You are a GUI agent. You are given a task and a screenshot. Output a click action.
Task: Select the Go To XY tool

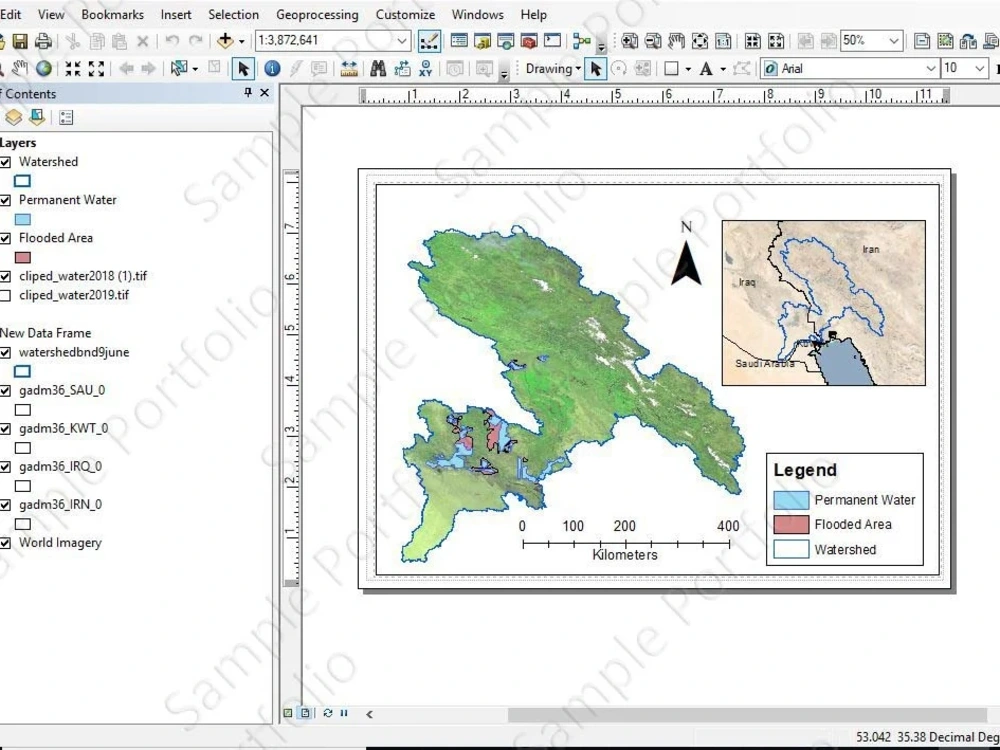click(426, 68)
